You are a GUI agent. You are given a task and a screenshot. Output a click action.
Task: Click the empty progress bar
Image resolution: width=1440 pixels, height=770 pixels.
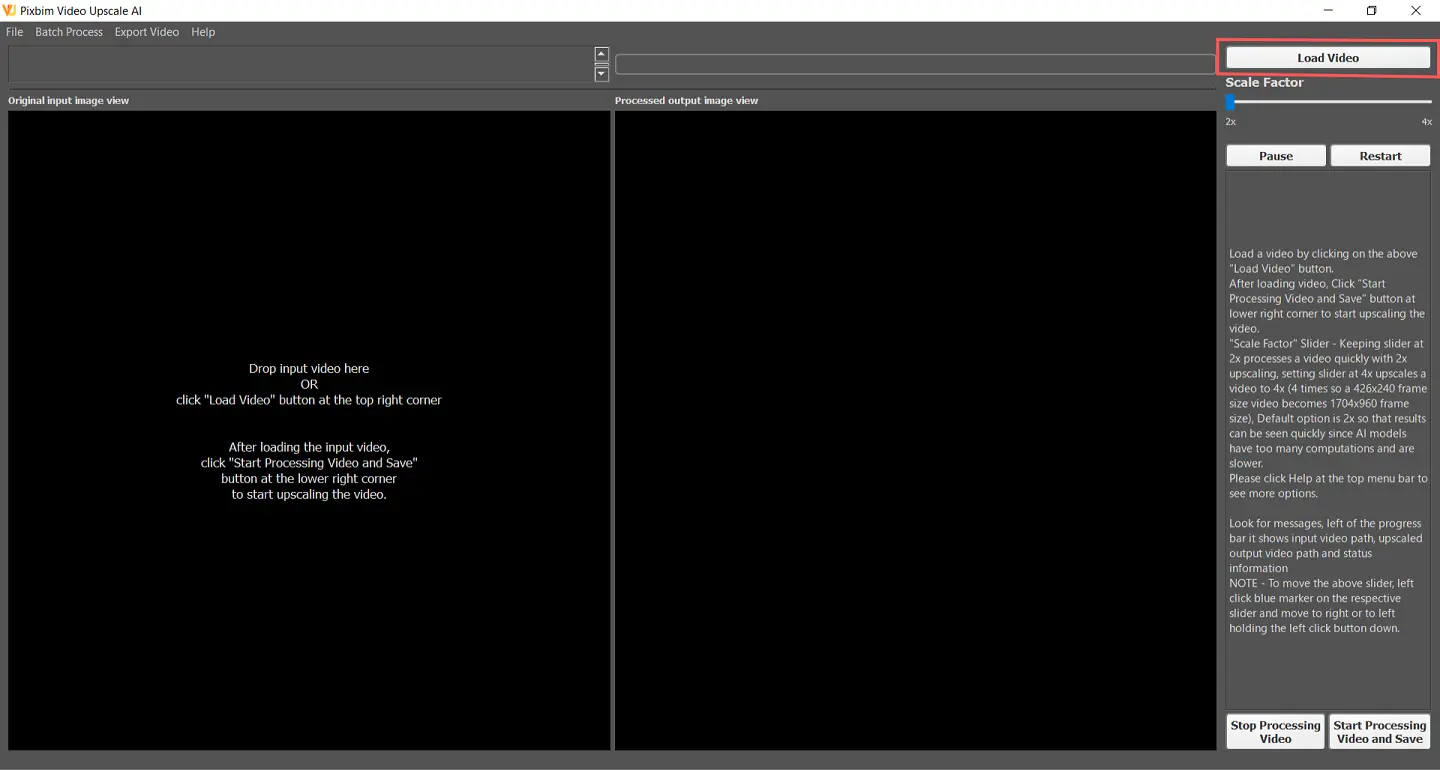[x=914, y=64]
